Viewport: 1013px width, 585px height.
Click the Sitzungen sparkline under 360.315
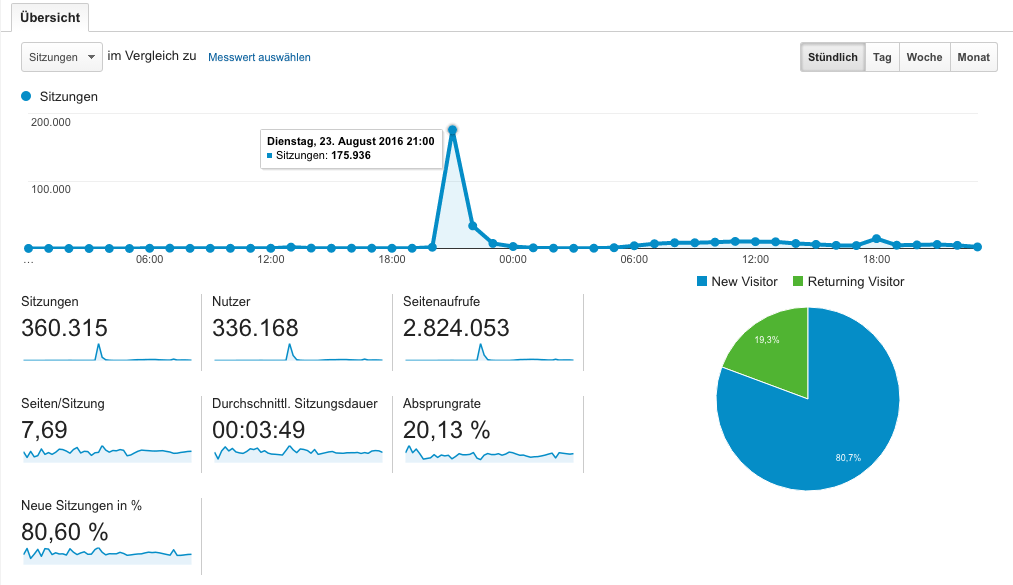(x=107, y=354)
